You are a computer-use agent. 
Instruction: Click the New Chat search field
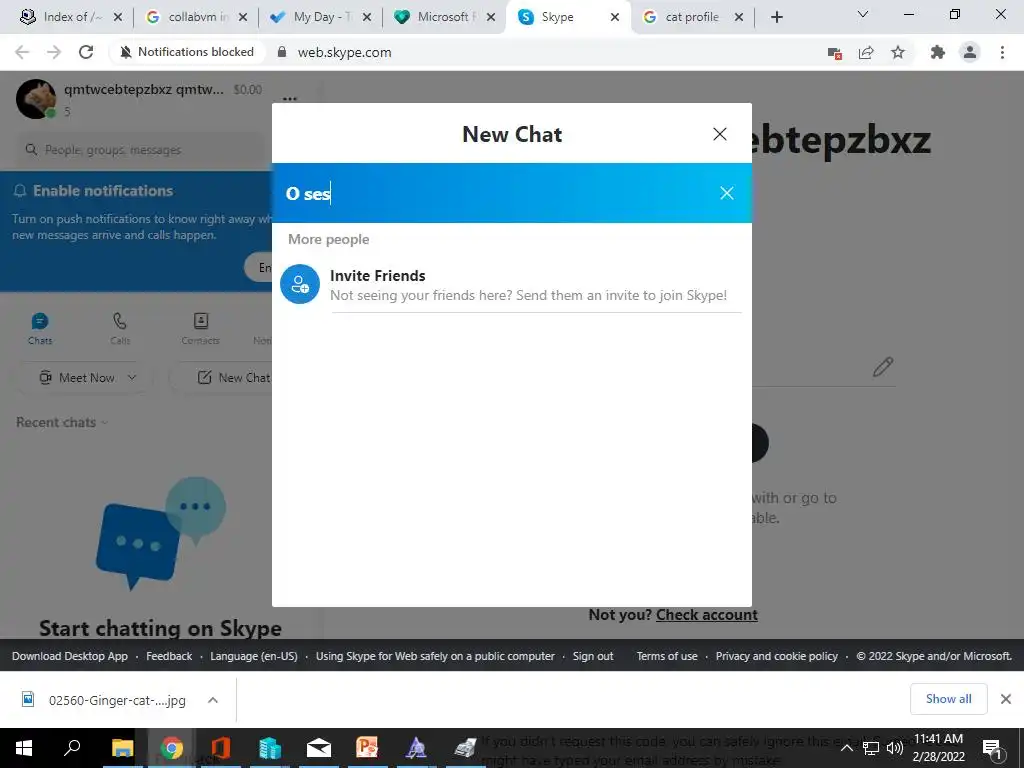click(x=496, y=193)
